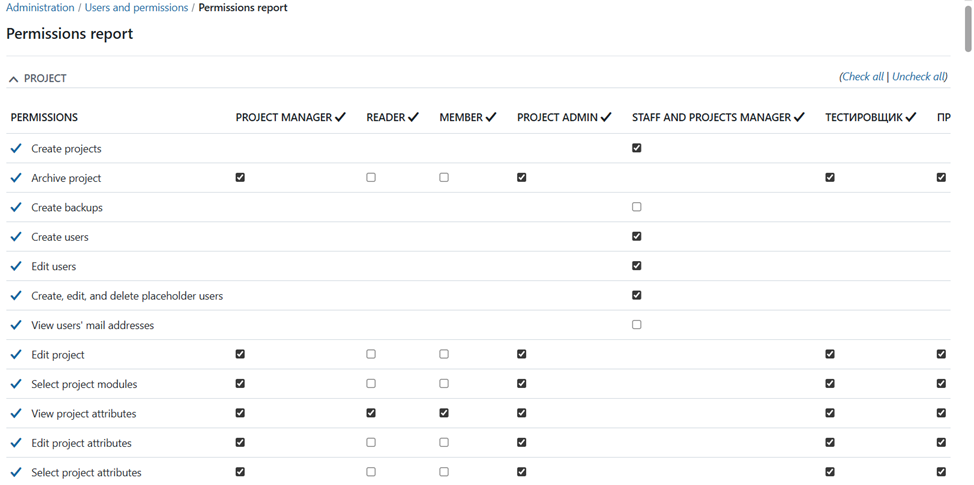Click the Uncheck all link
The image size is (974, 485).
(x=920, y=77)
